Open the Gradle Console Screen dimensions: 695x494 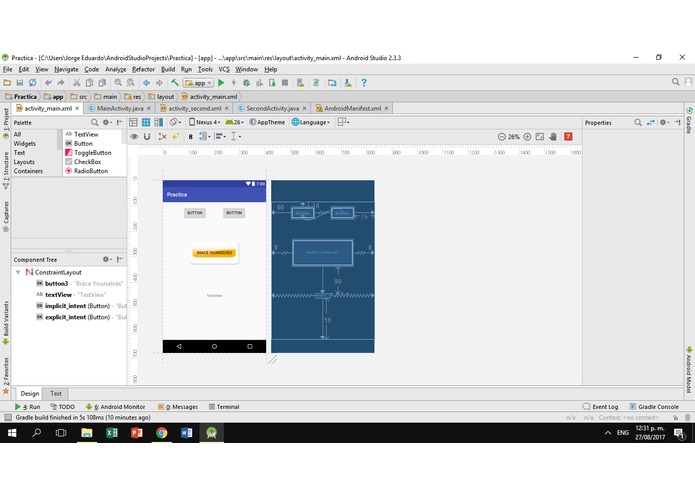point(654,407)
